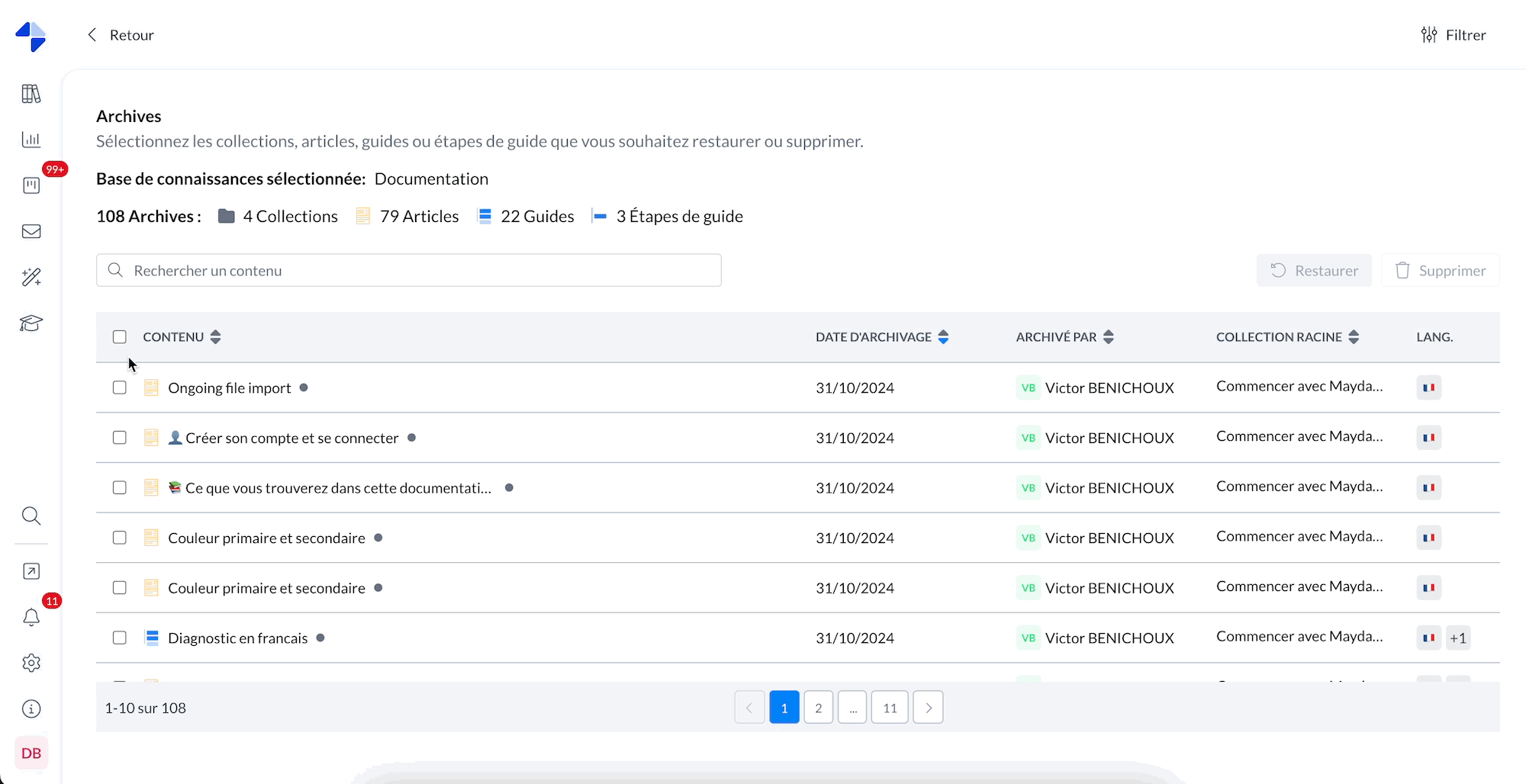Select all rows with header checkbox
The image size is (1526, 784).
click(120, 337)
